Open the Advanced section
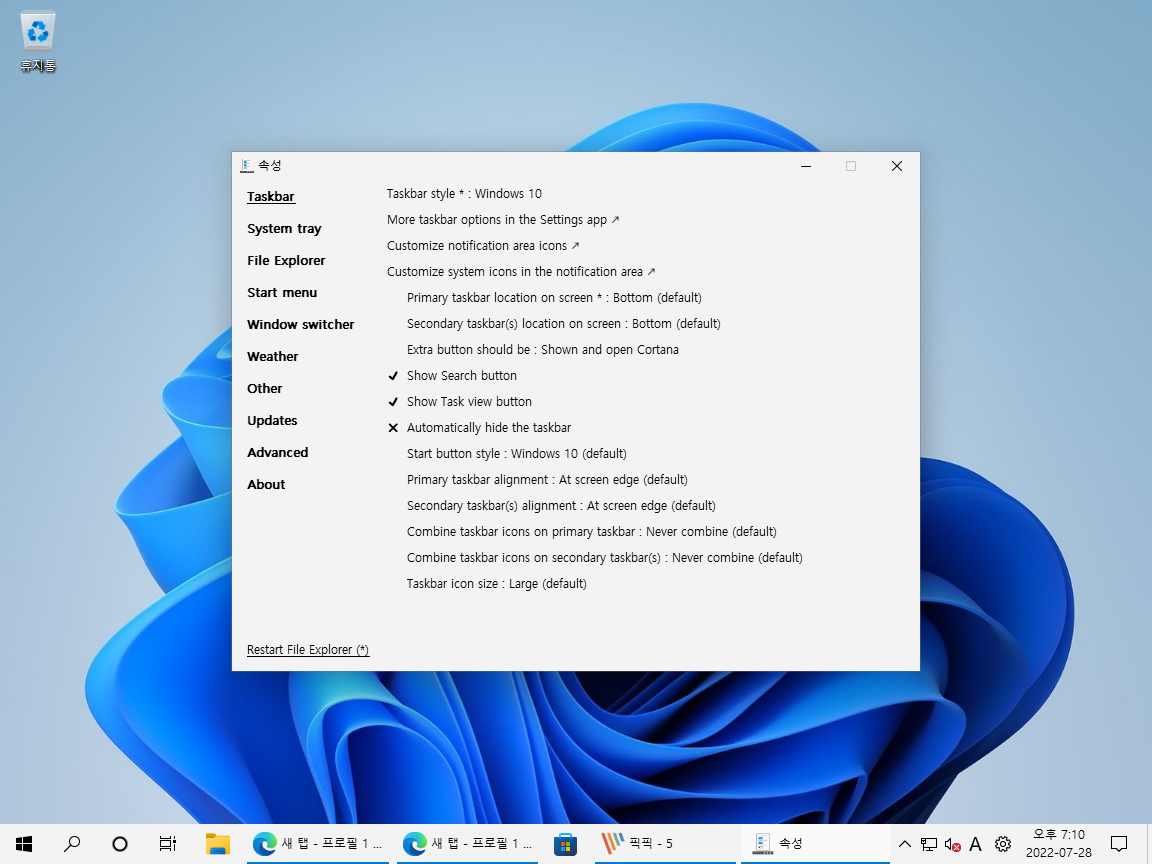 (278, 453)
